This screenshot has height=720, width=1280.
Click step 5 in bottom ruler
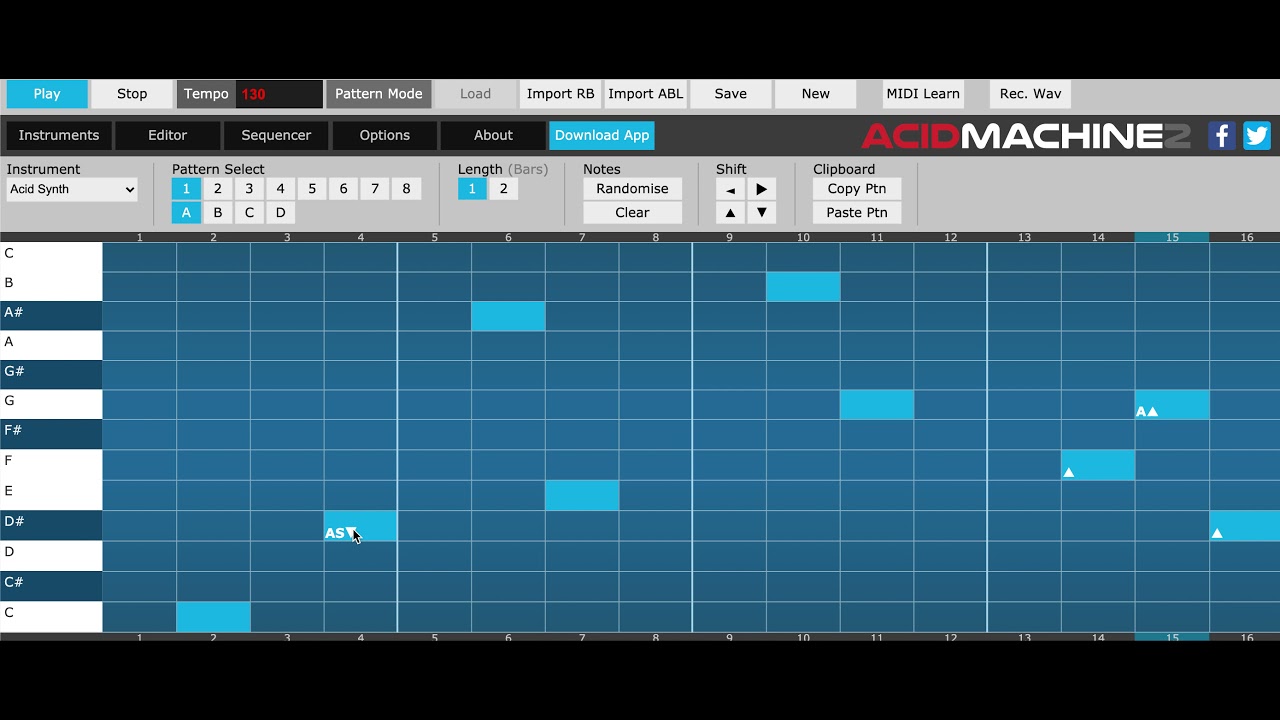[x=434, y=637]
